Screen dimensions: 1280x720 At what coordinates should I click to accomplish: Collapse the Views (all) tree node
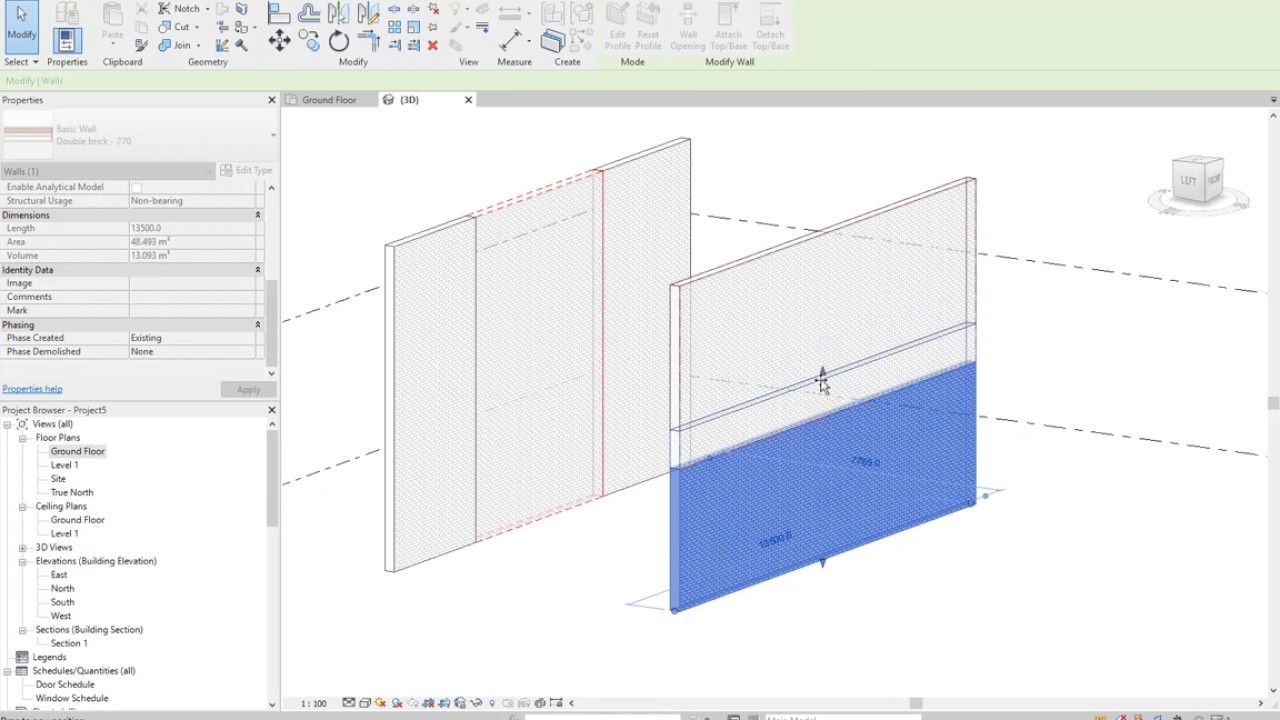(x=8, y=424)
